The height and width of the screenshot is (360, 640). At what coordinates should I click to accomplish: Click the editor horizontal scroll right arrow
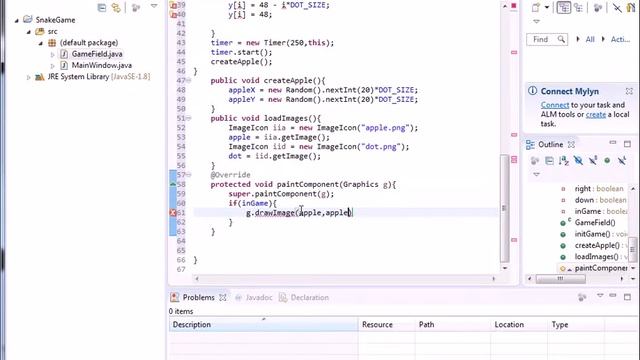(x=493, y=279)
